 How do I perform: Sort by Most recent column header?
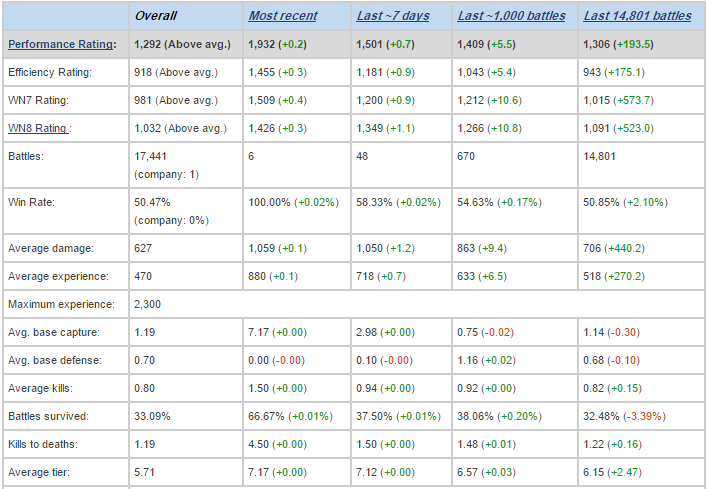coord(283,16)
